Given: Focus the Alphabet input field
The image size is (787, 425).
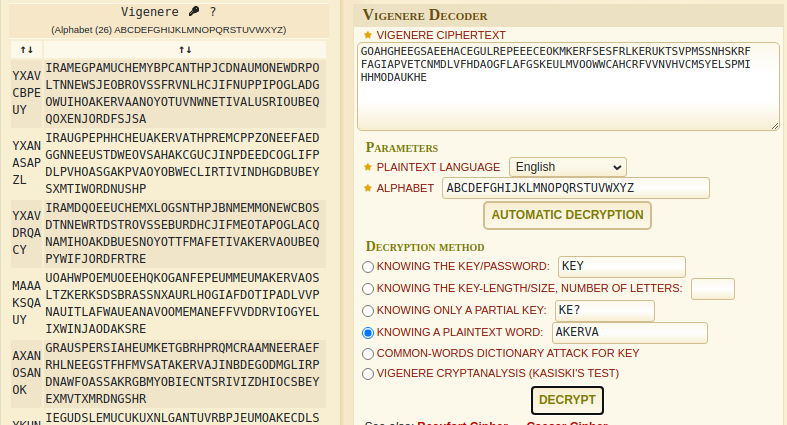Looking at the screenshot, I should [575, 188].
